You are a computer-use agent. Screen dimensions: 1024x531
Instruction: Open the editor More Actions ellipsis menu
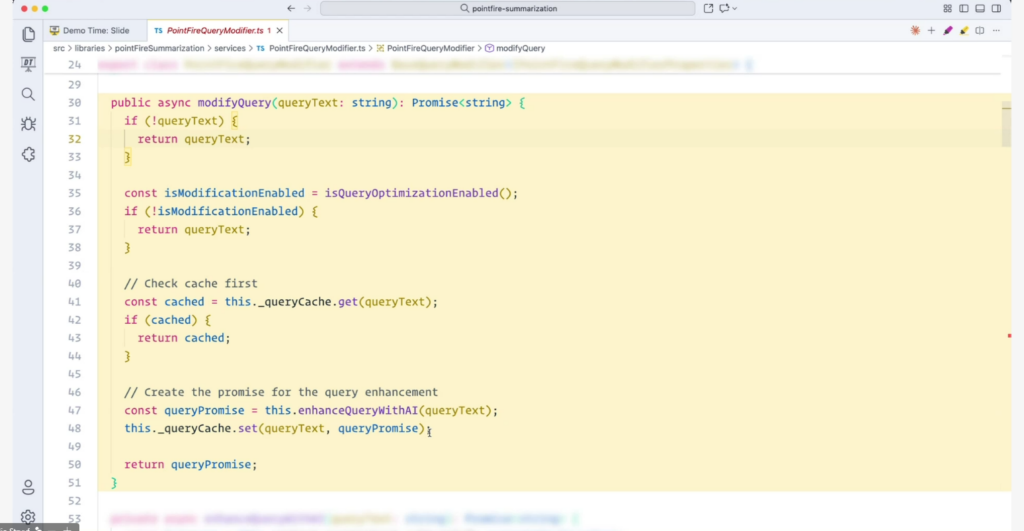pyautogui.click(x=998, y=31)
